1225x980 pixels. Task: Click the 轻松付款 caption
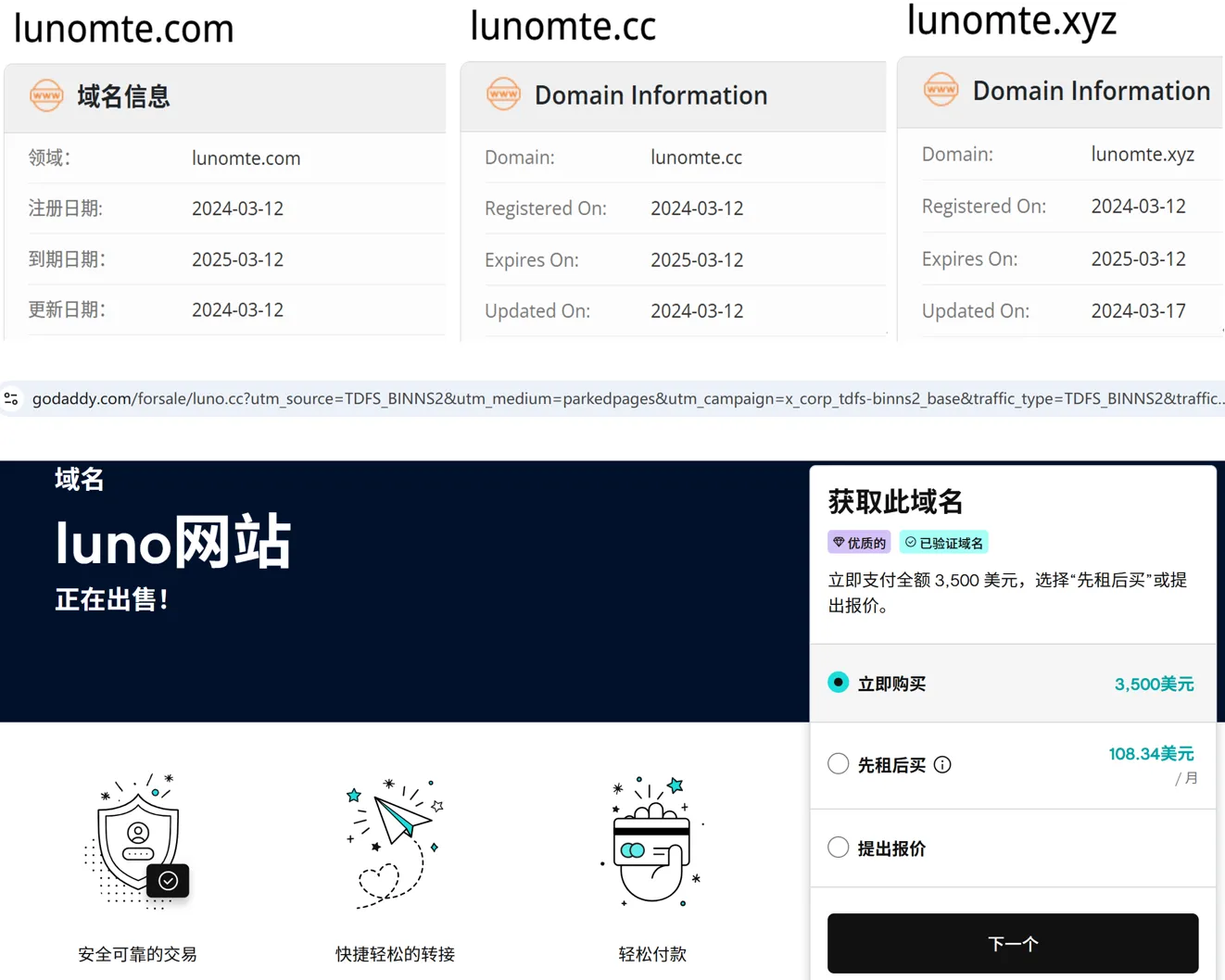652,954
